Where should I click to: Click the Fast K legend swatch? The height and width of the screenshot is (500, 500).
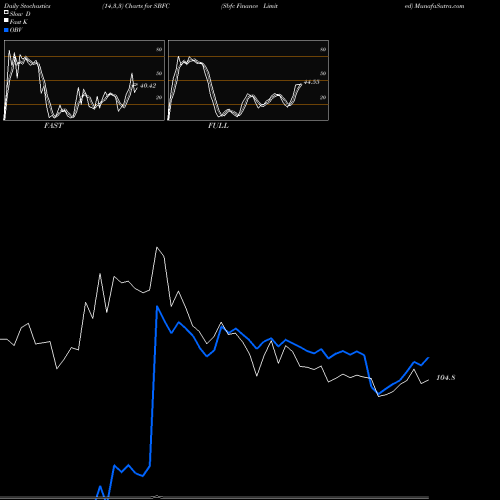coord(6,21)
